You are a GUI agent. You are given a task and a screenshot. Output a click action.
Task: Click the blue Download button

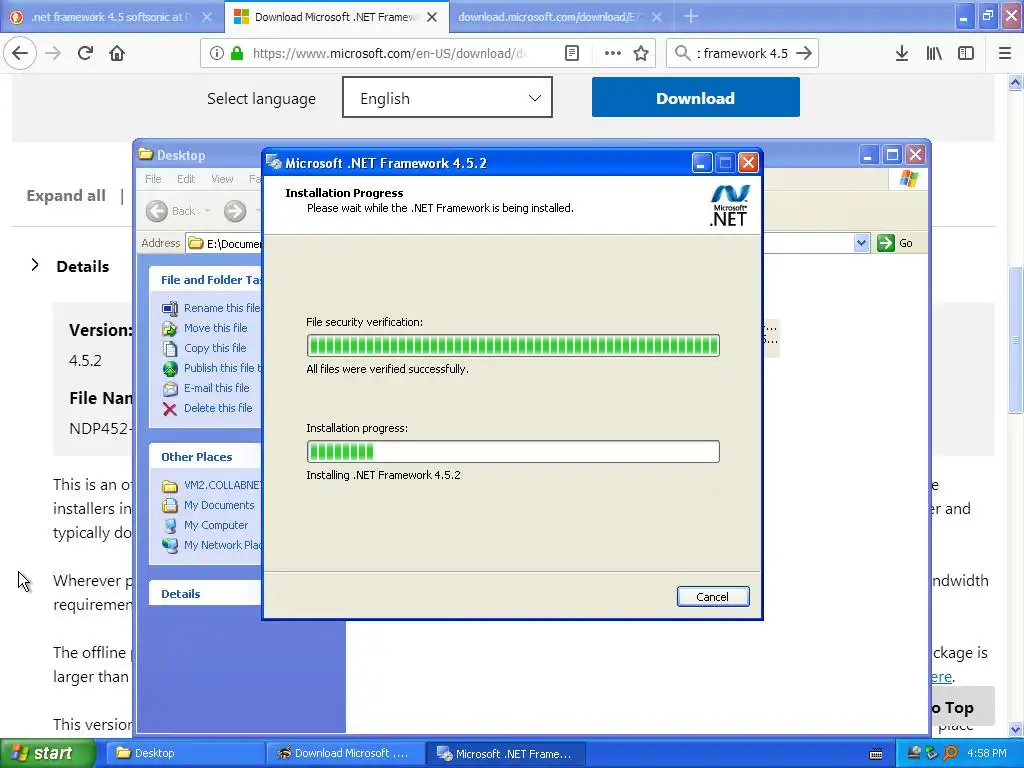tap(696, 97)
